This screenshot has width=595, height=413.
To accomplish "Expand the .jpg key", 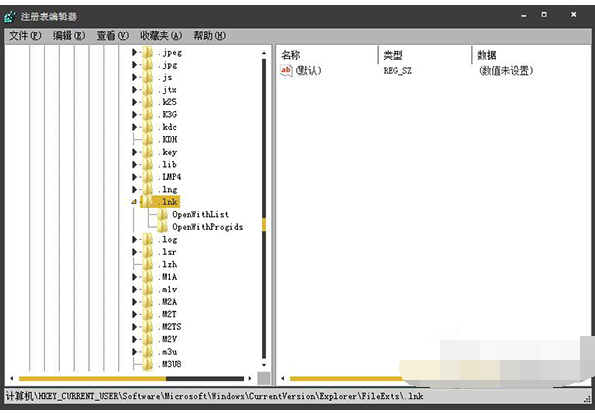I will click(134, 65).
